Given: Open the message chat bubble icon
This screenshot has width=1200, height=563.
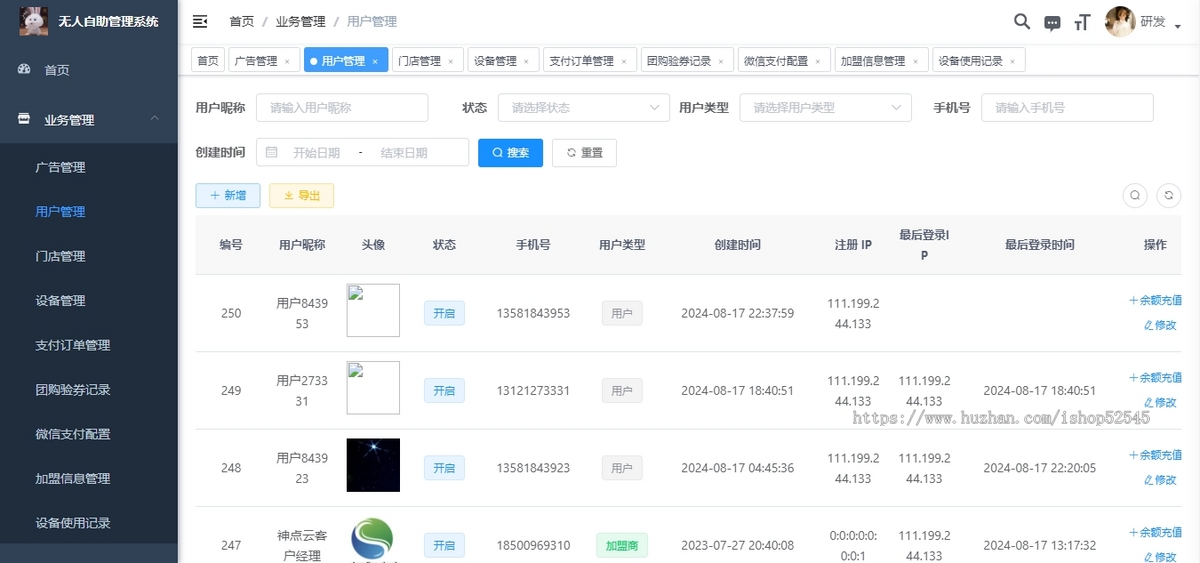Looking at the screenshot, I should (x=1052, y=22).
